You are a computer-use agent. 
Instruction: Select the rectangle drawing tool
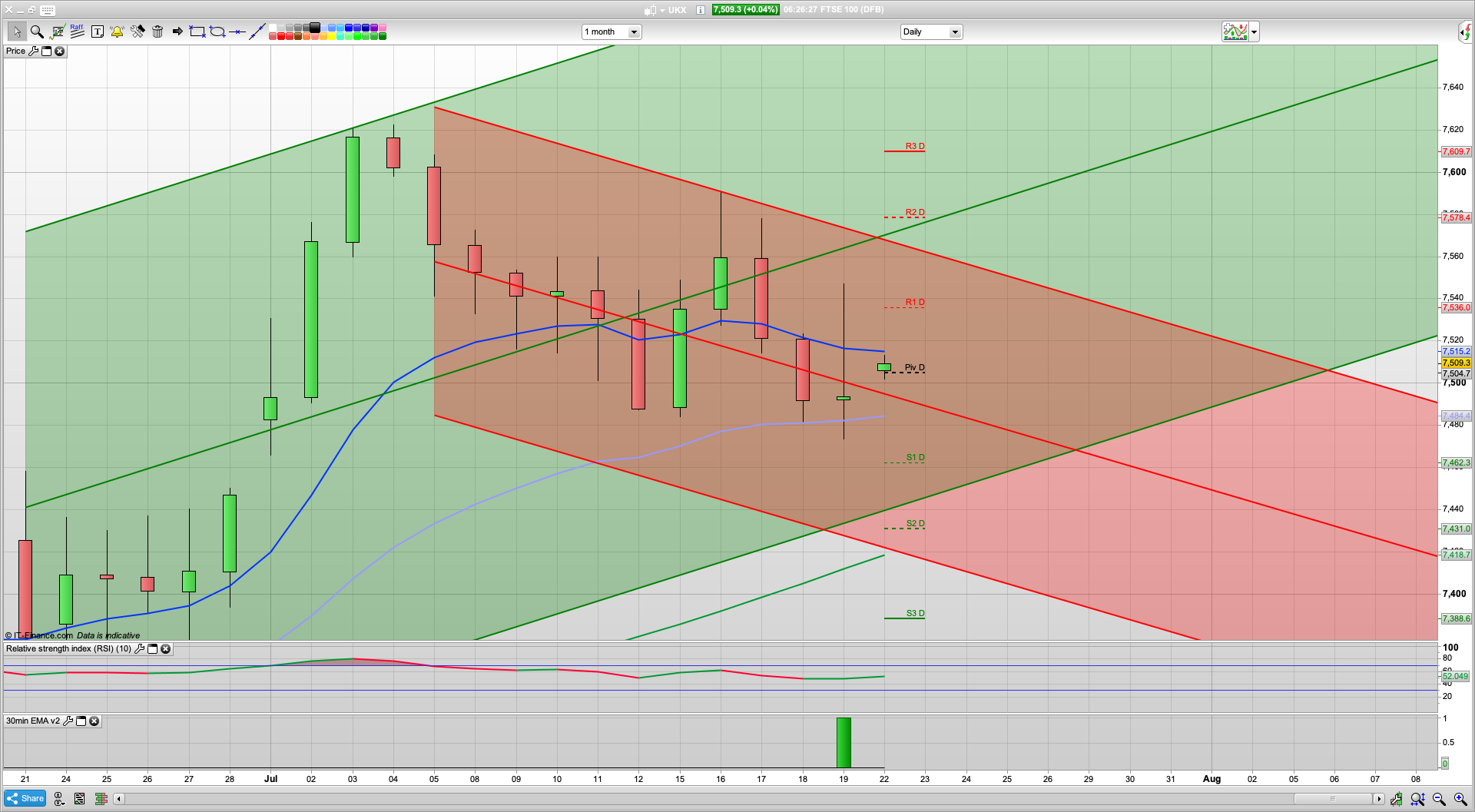pyautogui.click(x=197, y=31)
